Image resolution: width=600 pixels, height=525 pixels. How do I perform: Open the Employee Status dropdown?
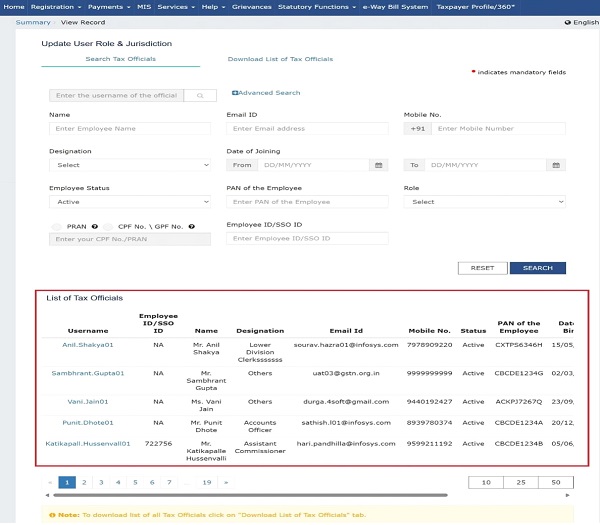pyautogui.click(x=130, y=202)
